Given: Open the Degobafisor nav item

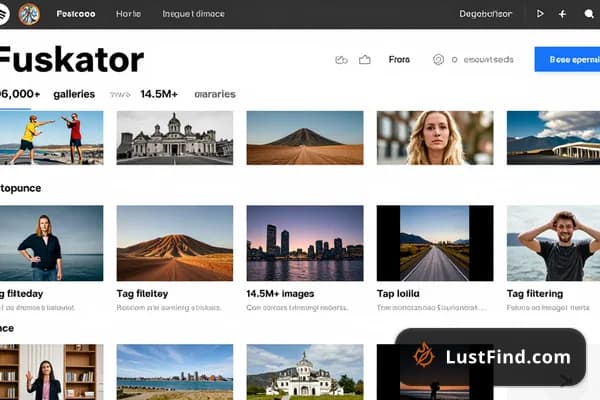Looking at the screenshot, I should click(485, 14).
